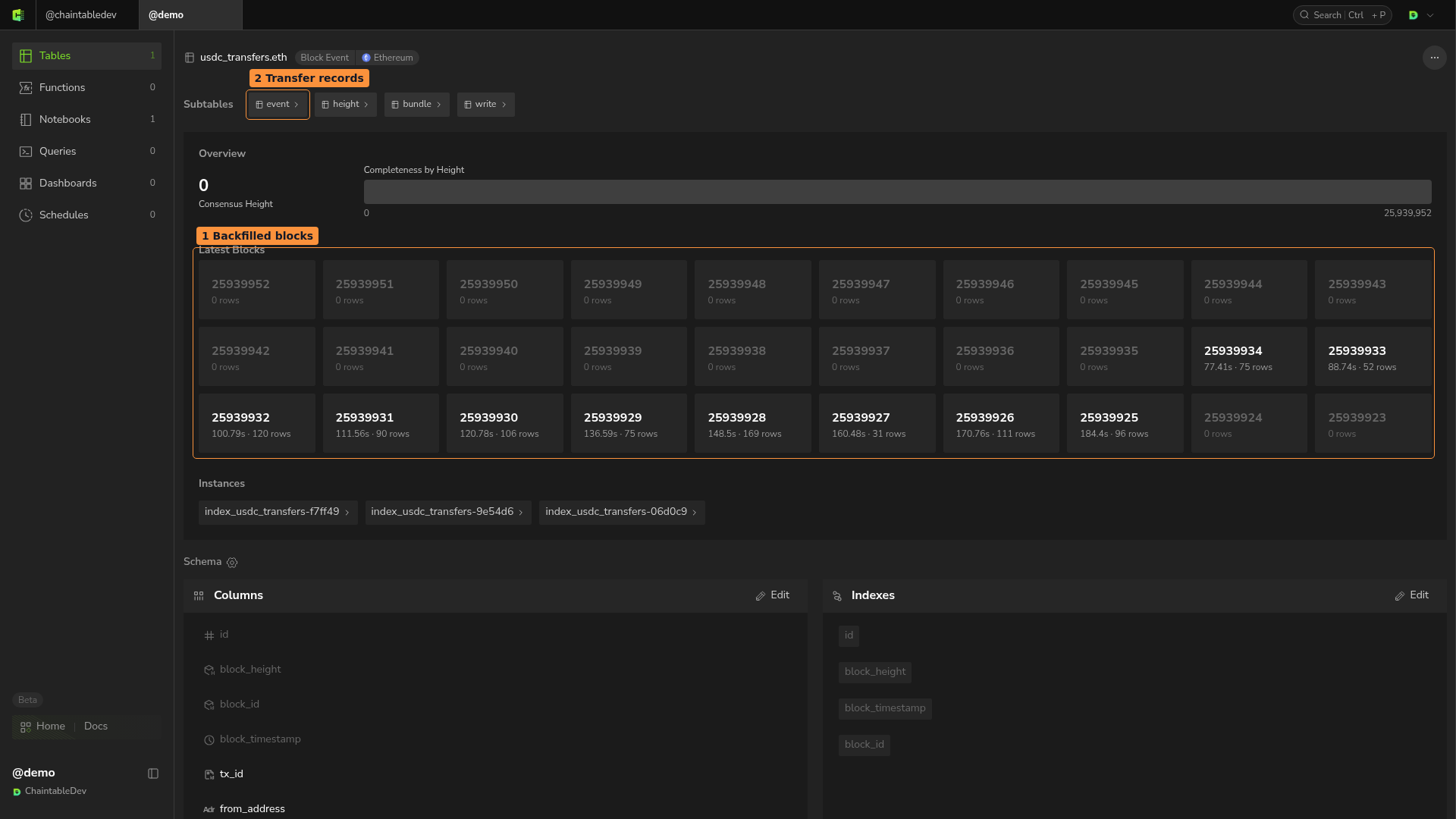Screen dimensions: 1456x819
Task: Click the user avatar icon top right
Action: coord(1414,15)
